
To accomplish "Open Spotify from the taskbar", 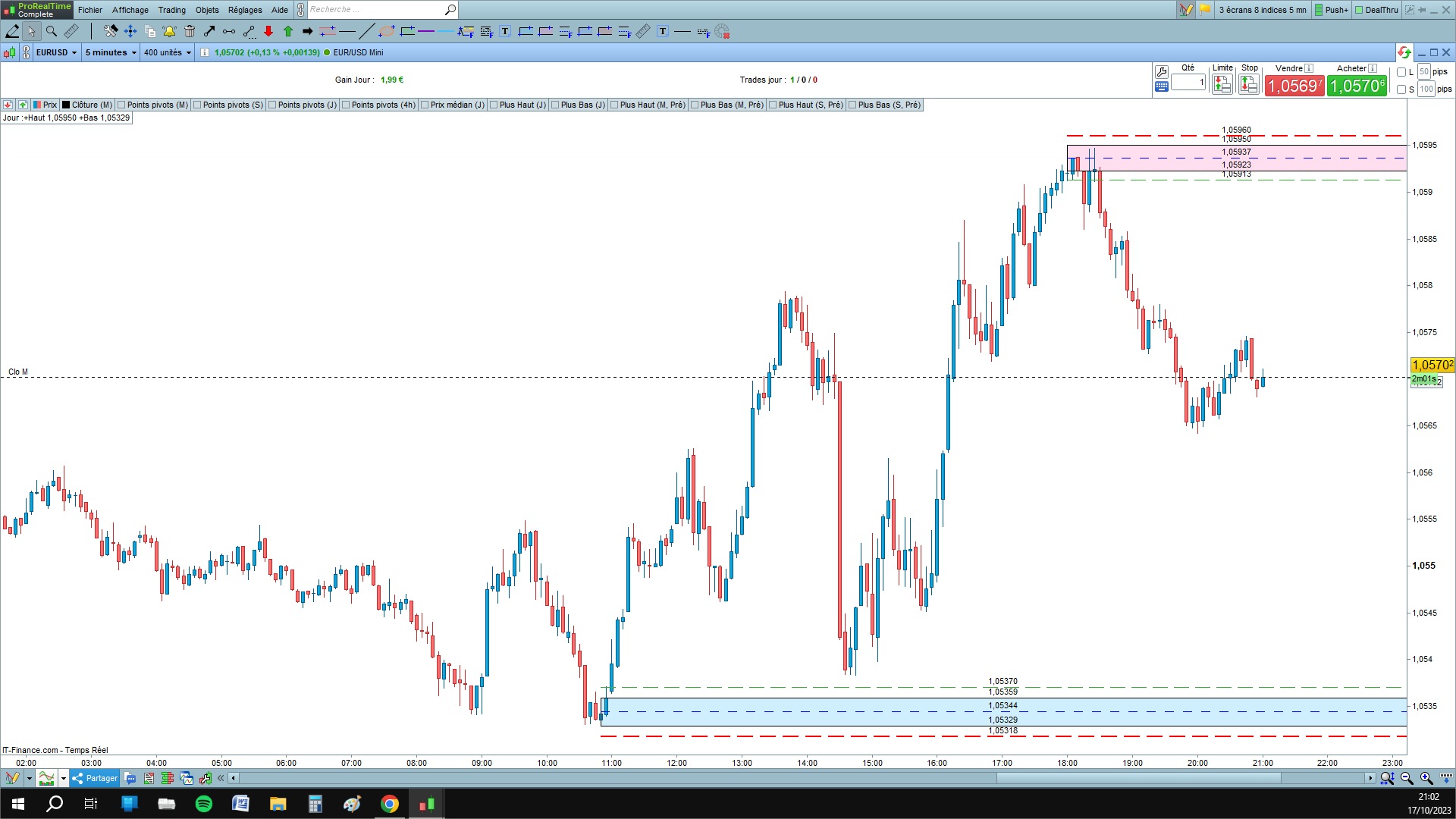I will pos(204,804).
